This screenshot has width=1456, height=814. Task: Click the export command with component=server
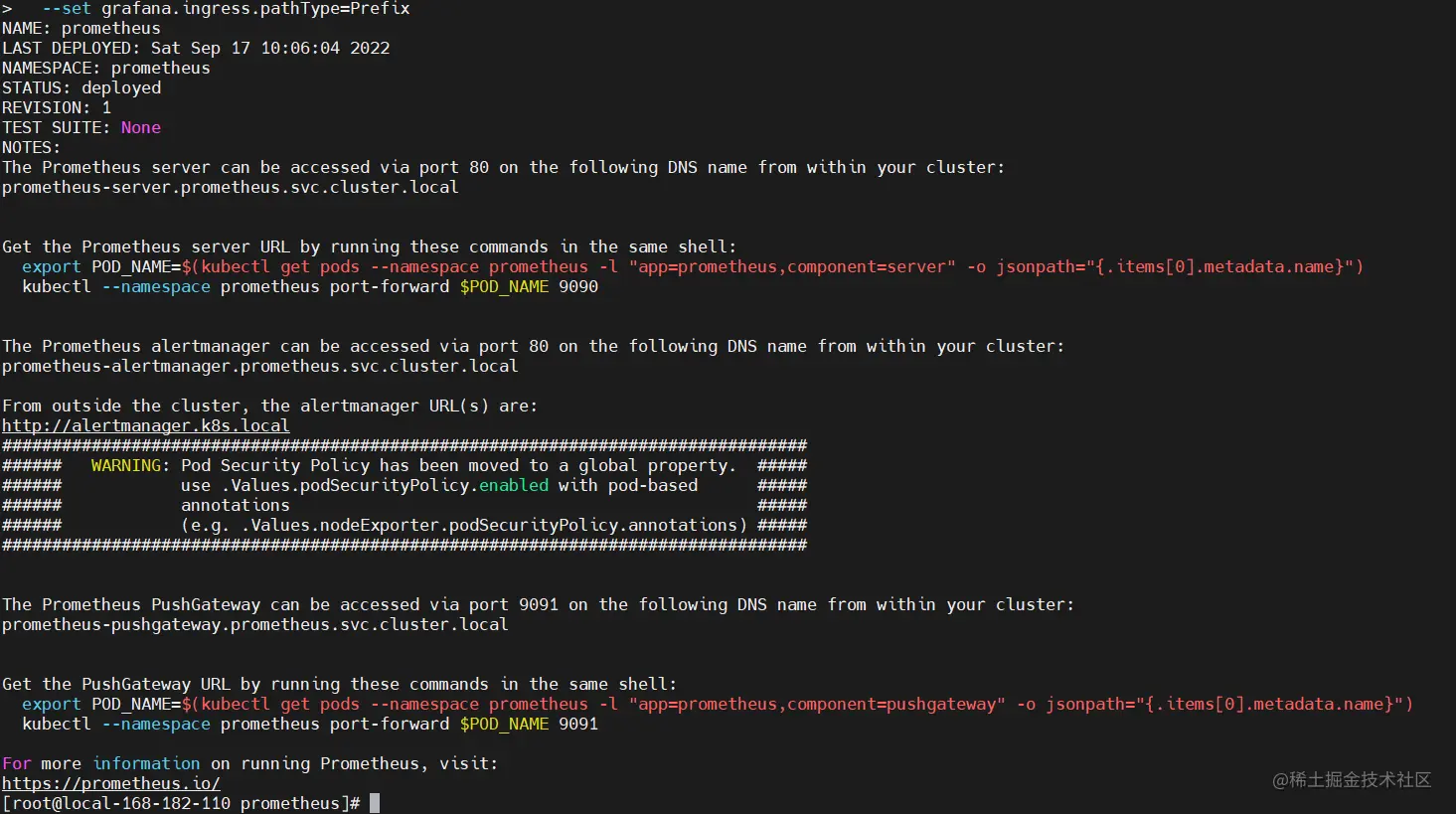pos(693,266)
